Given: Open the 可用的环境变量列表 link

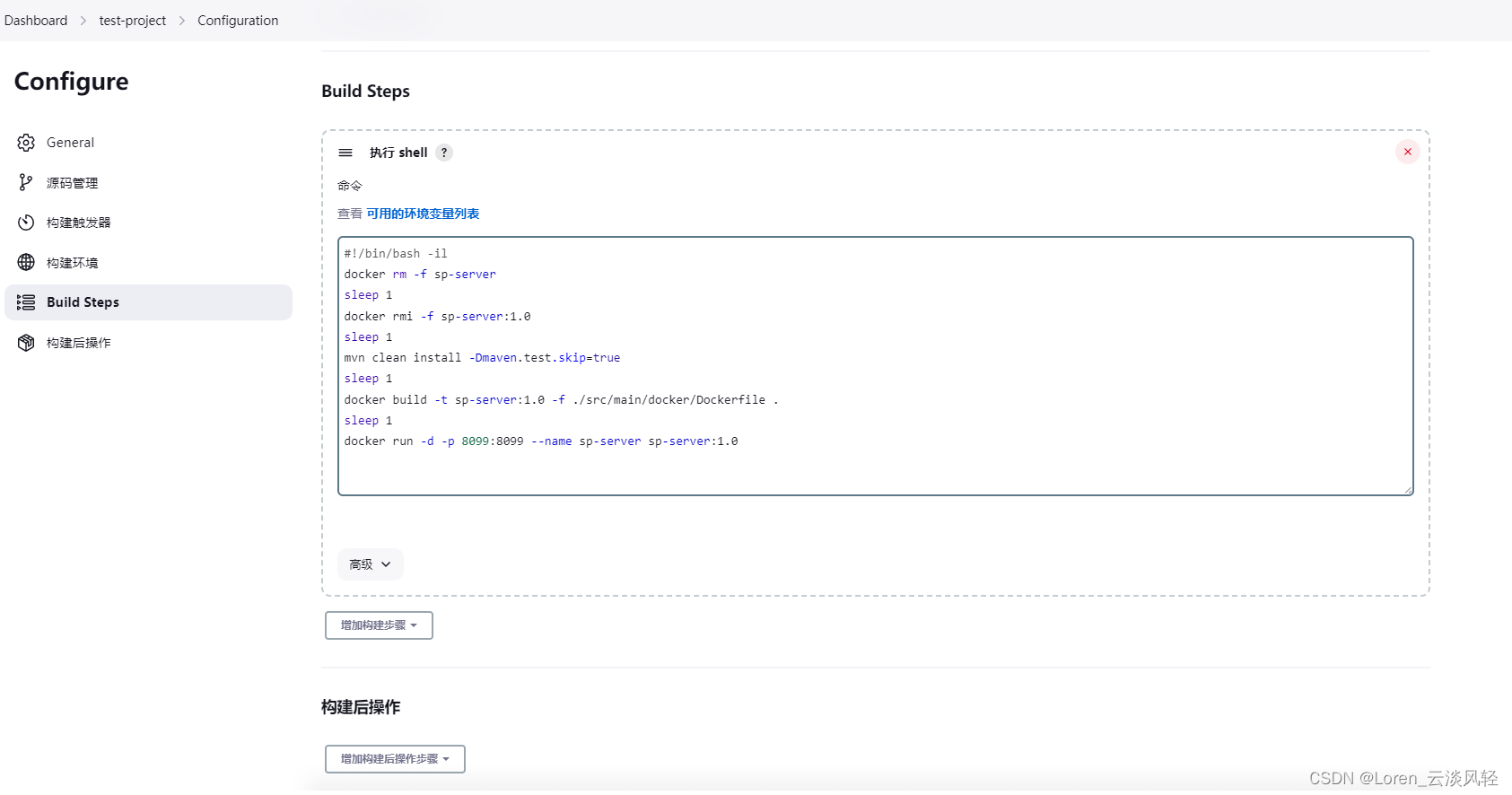Looking at the screenshot, I should click(x=423, y=214).
